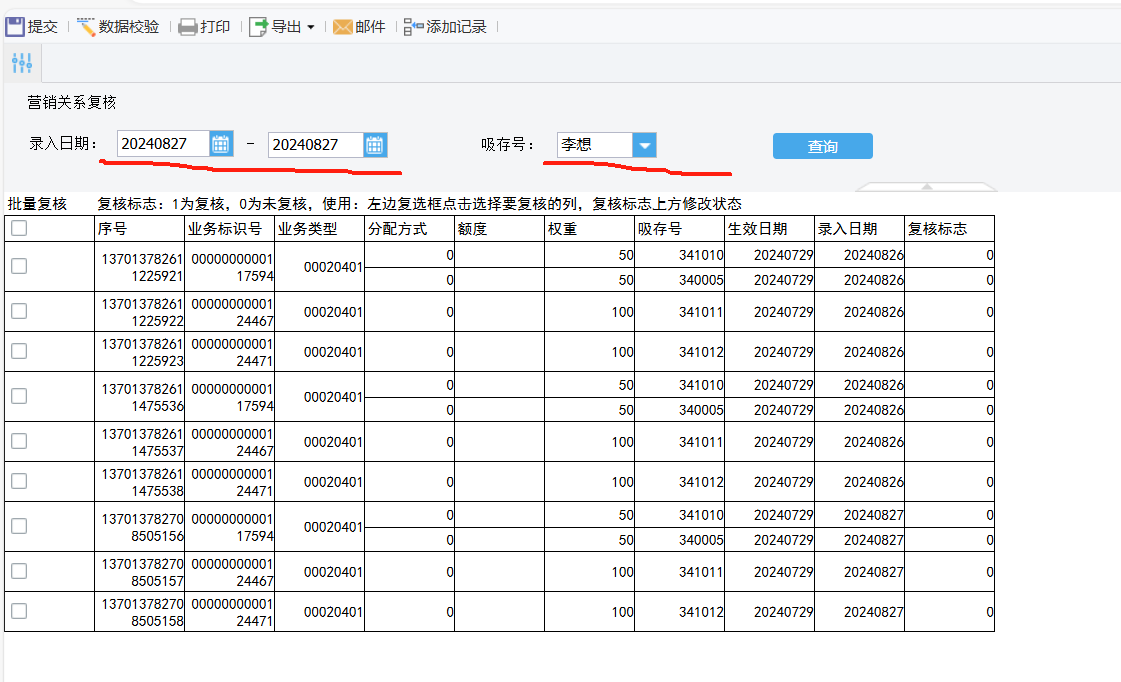Open calendar for the end 录入日期
Screen dimensions: 1121x682
pyautogui.click(x=375, y=145)
